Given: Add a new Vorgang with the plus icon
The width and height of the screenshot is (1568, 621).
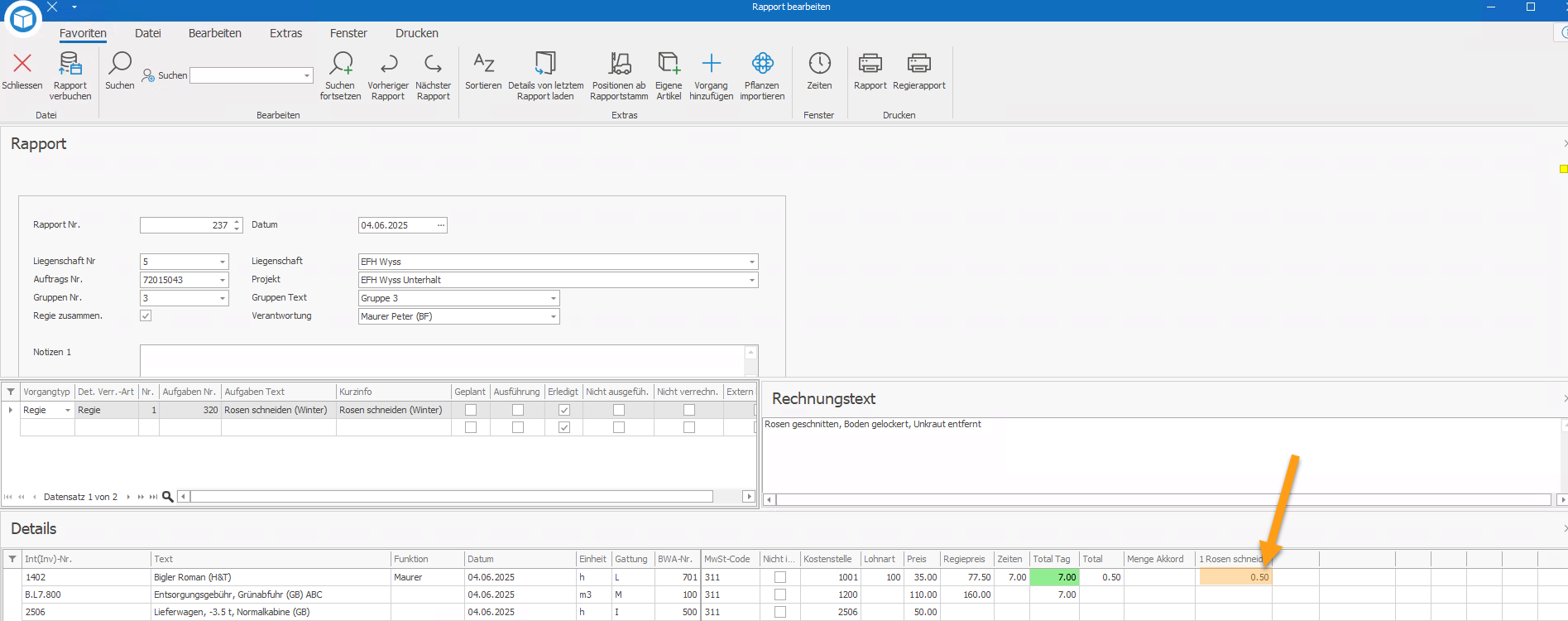Looking at the screenshot, I should click(712, 63).
